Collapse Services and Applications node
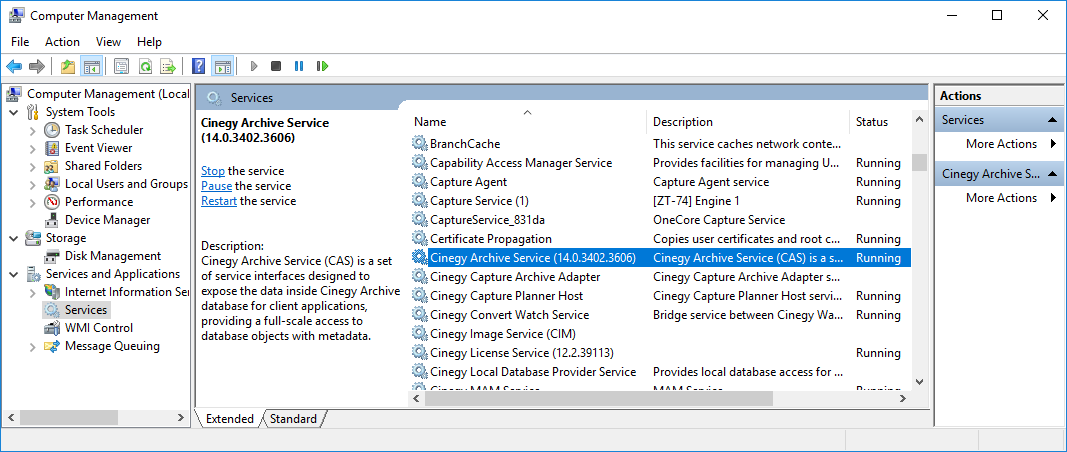Image resolution: width=1067 pixels, height=452 pixels. (14, 274)
